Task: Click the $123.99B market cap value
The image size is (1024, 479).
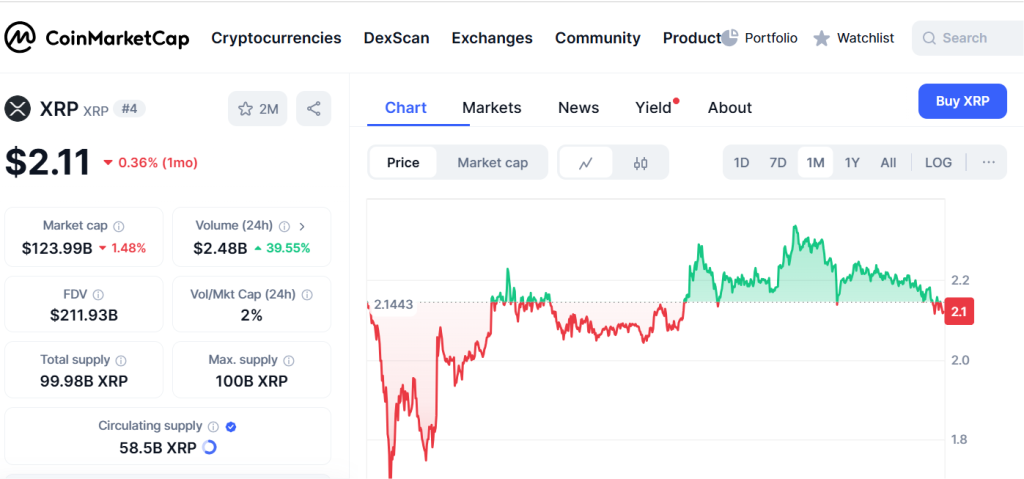Action: point(57,248)
